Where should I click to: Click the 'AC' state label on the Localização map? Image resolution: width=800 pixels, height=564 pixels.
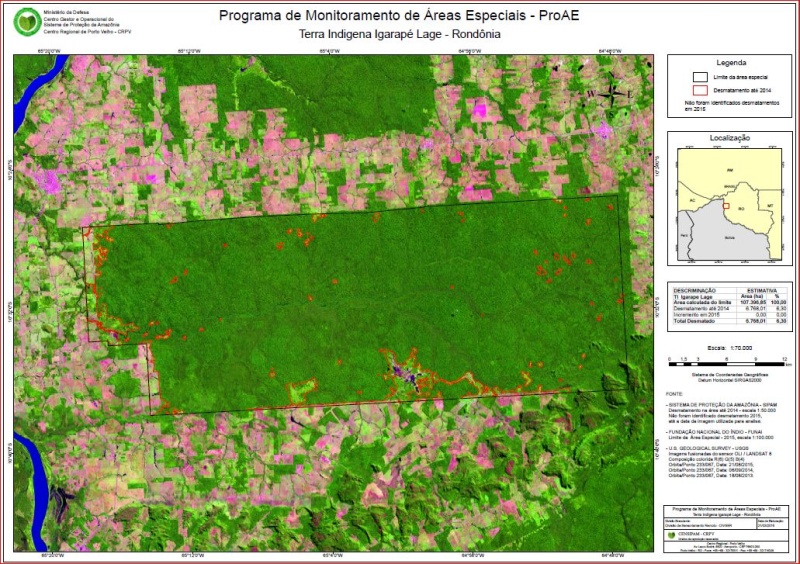click(x=692, y=201)
